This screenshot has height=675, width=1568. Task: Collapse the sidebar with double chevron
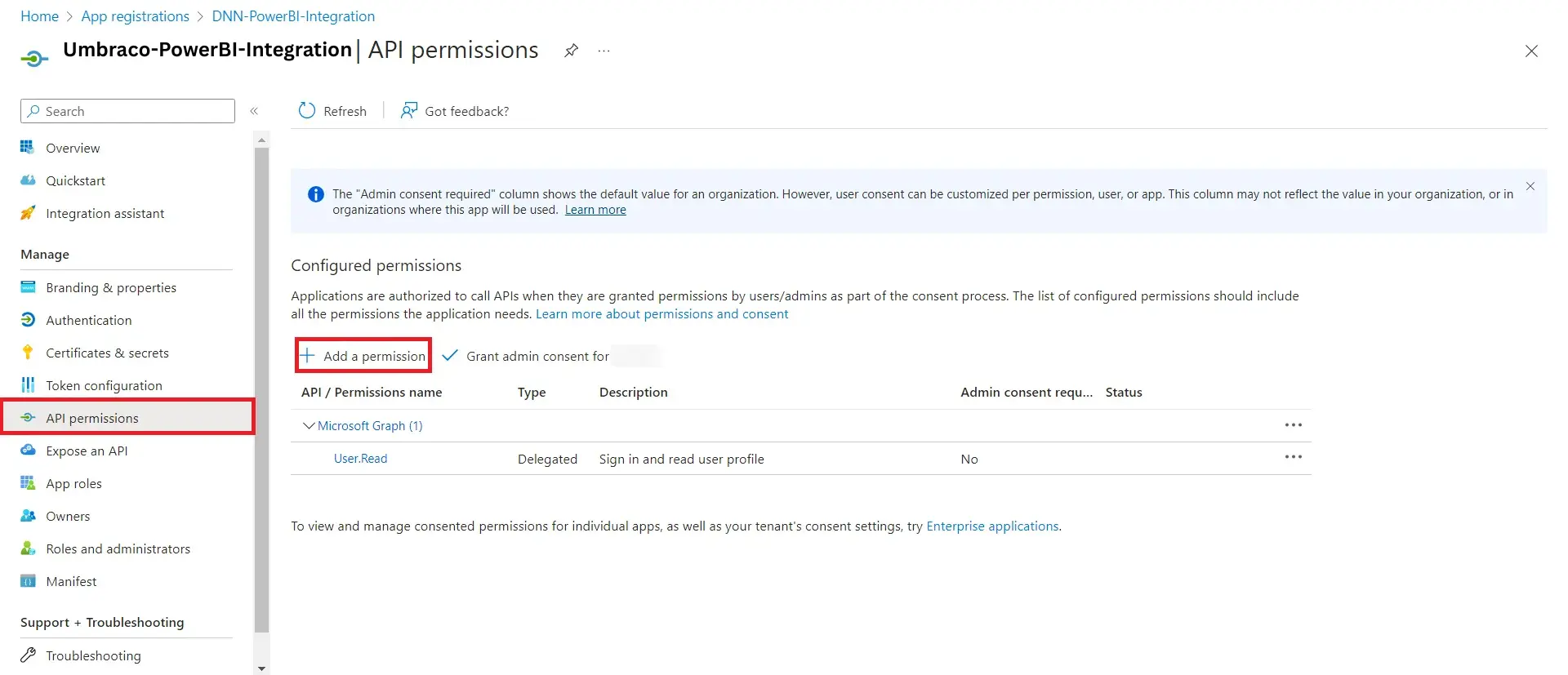(x=254, y=111)
